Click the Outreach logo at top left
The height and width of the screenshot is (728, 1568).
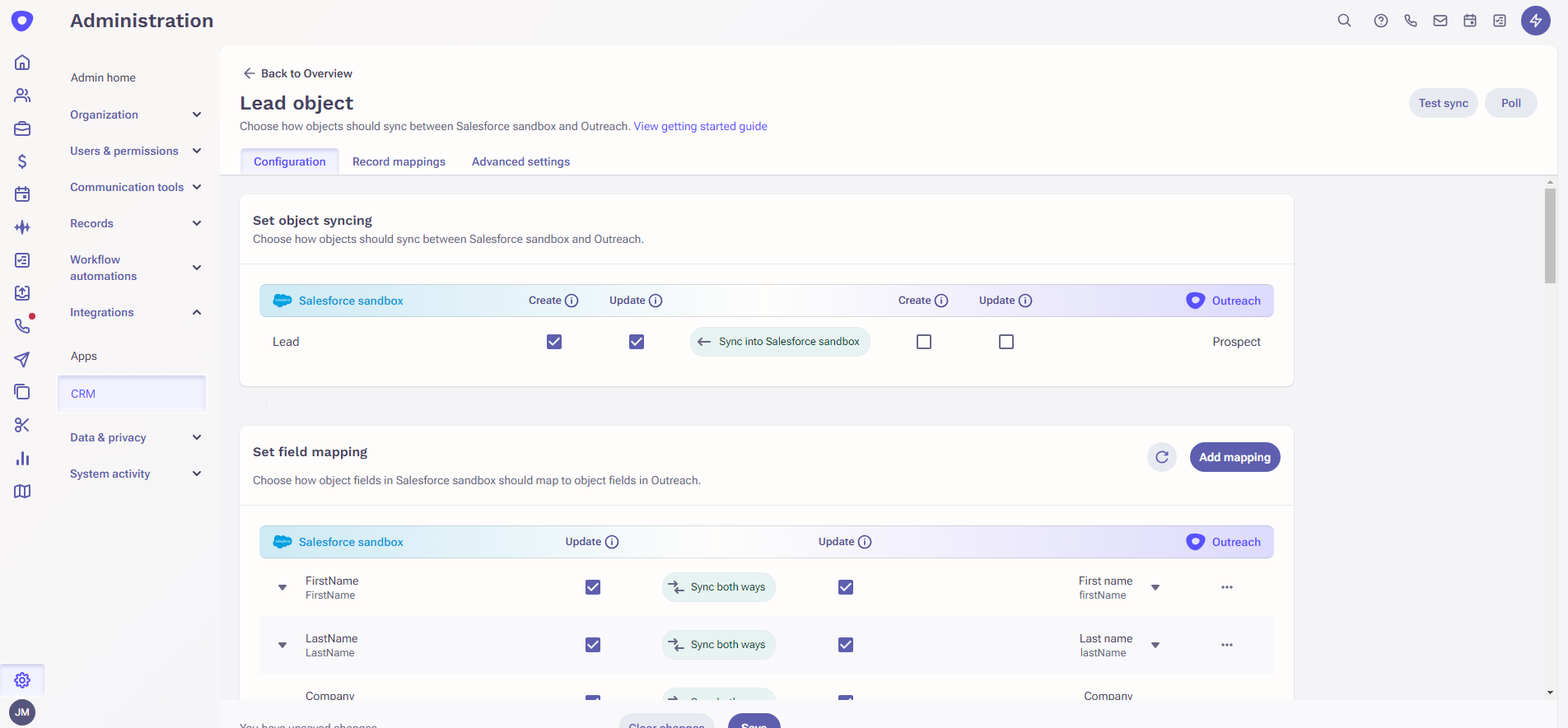(22, 21)
